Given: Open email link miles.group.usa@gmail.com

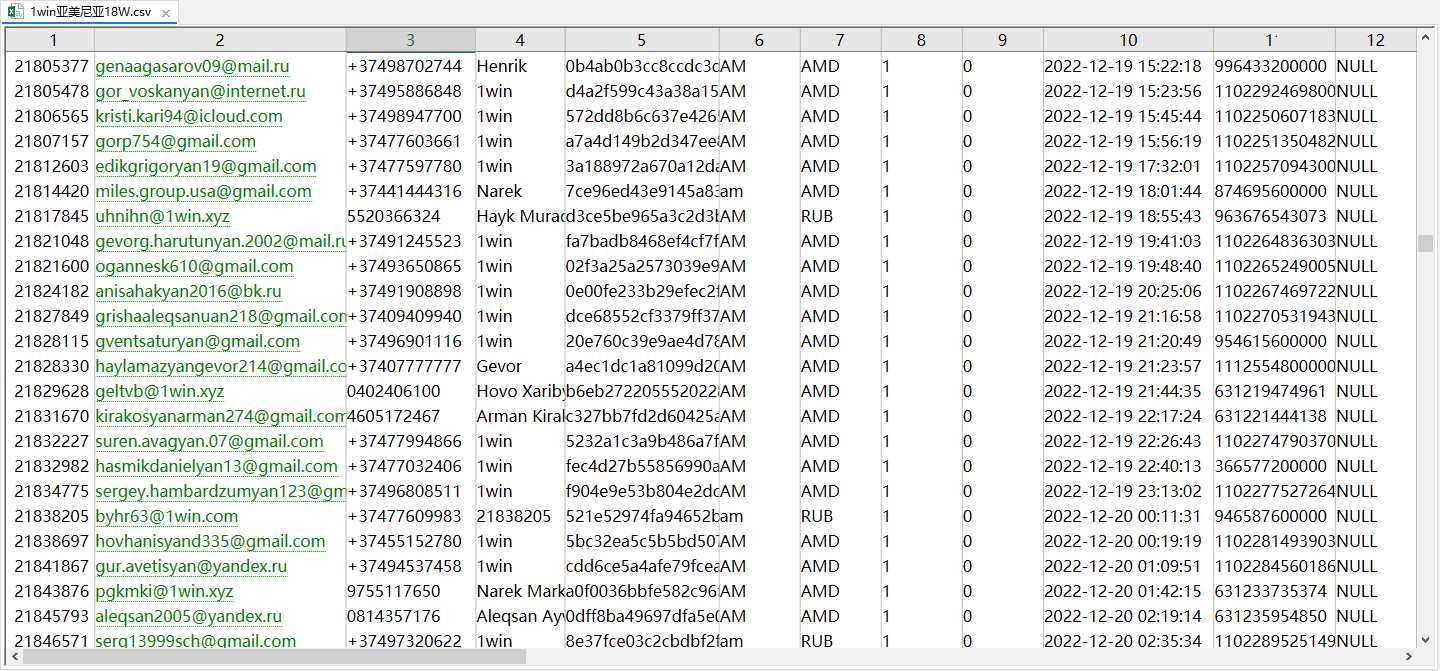Looking at the screenshot, I should coord(204,191).
